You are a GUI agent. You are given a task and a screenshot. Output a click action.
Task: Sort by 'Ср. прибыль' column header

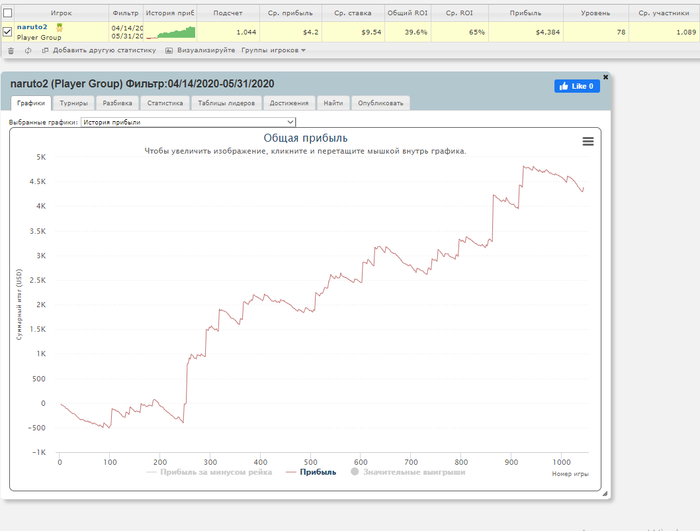coord(290,13)
